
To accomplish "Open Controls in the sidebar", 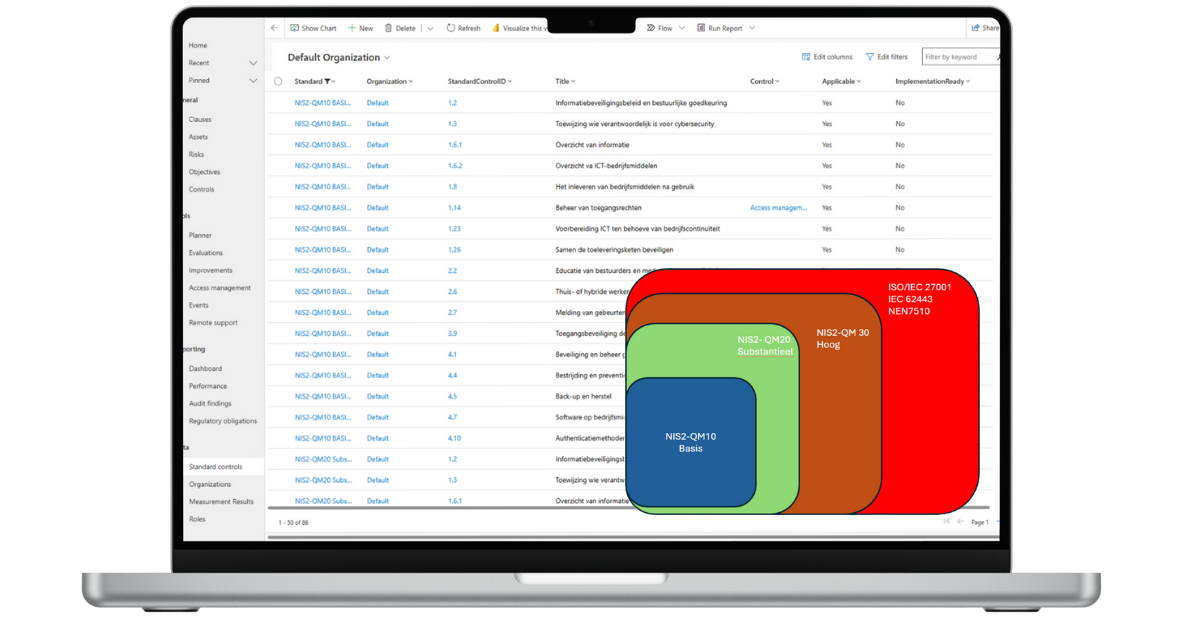I will click(201, 189).
